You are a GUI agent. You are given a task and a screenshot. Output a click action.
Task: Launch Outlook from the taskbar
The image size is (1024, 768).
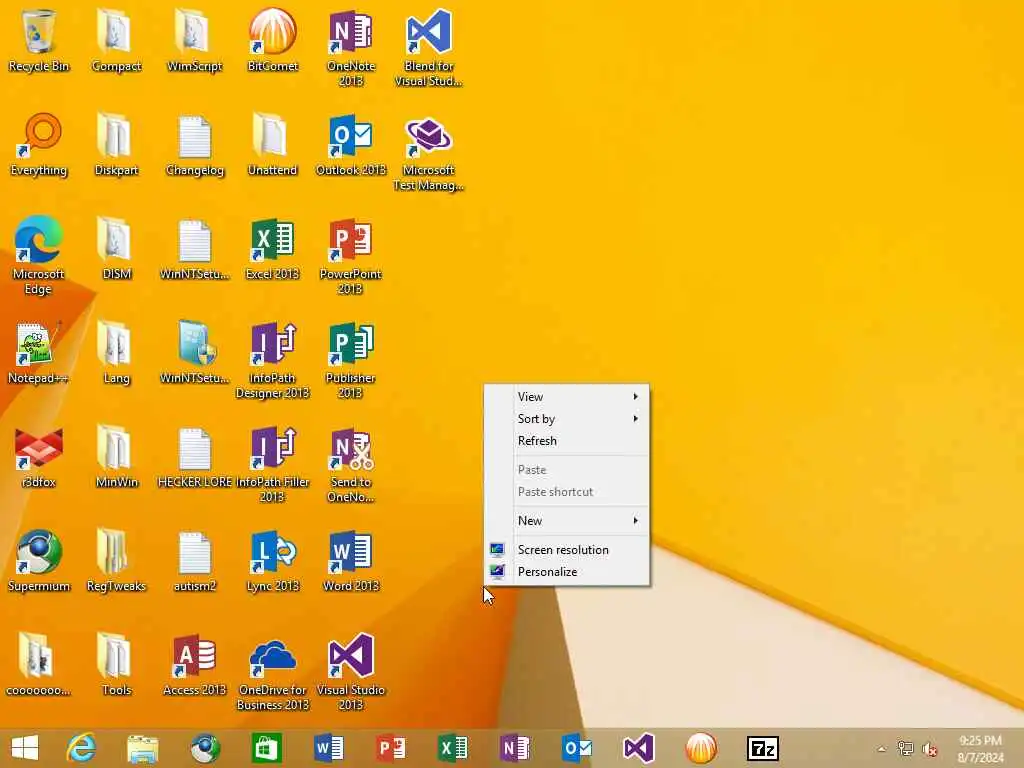point(577,748)
